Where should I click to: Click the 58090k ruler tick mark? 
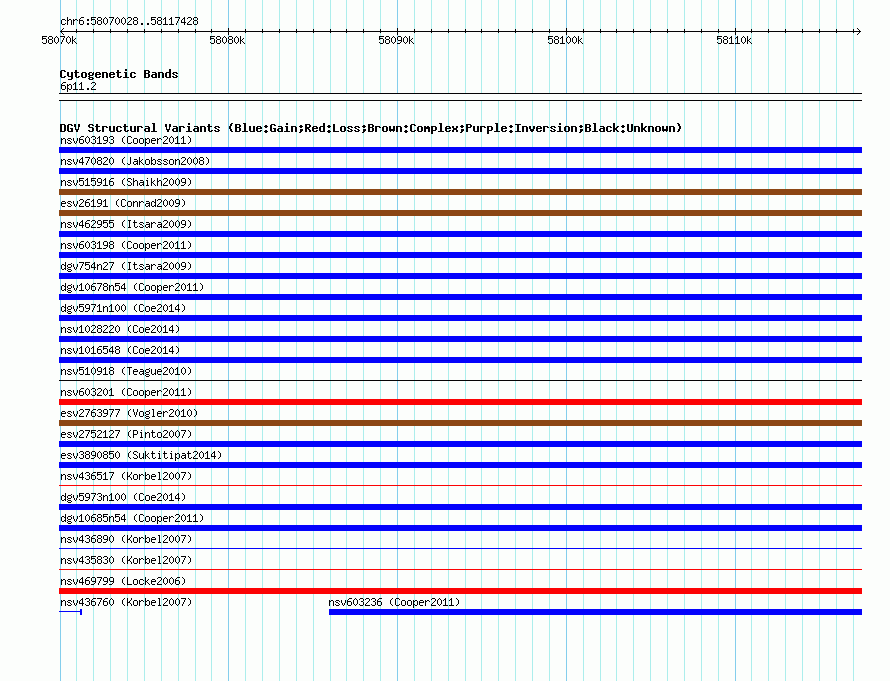[397, 31]
